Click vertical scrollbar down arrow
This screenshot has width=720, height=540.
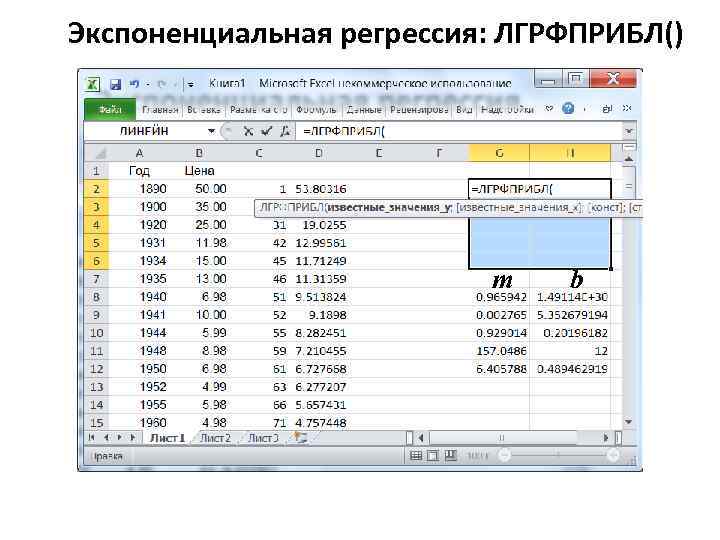point(629,422)
